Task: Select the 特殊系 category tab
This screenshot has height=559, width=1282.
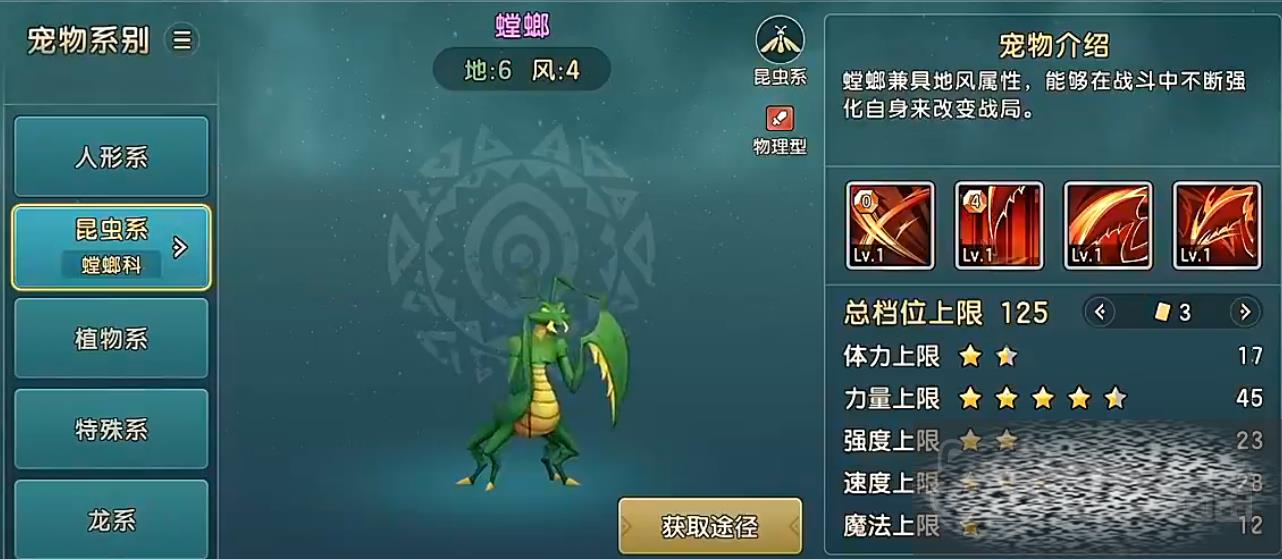Action: coord(111,430)
